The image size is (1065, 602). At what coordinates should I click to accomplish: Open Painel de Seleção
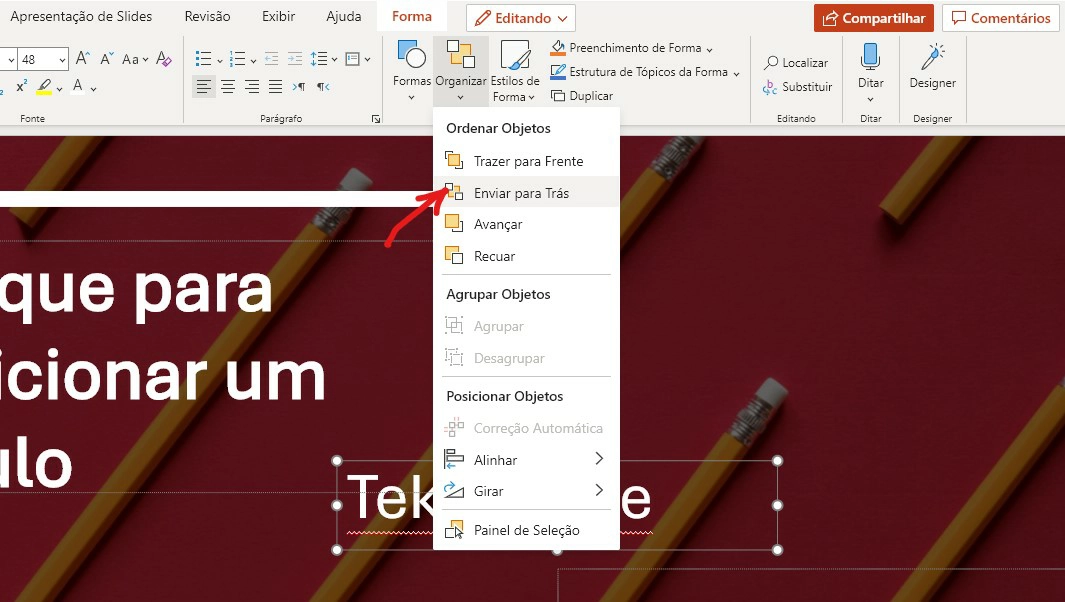pyautogui.click(x=526, y=530)
